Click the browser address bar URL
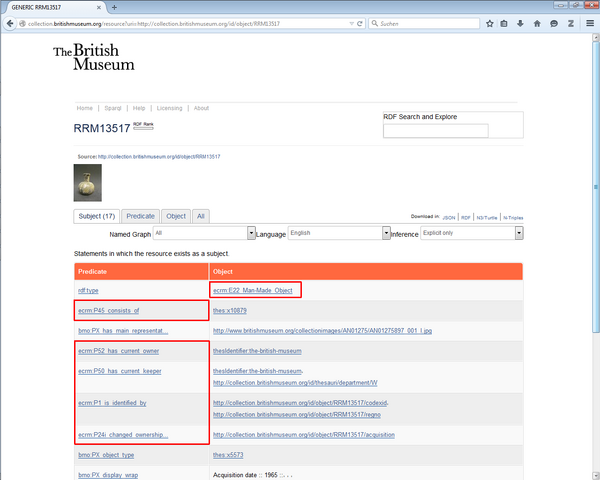Screen dimensions: 600x480 click(154, 24)
